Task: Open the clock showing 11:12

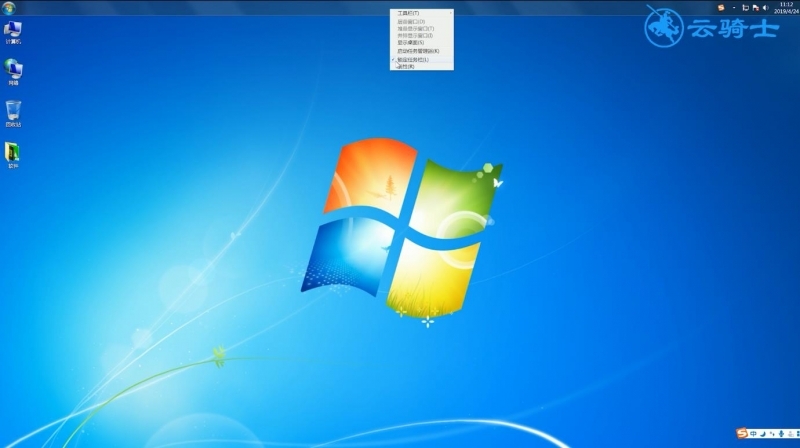Action: tap(786, 8)
